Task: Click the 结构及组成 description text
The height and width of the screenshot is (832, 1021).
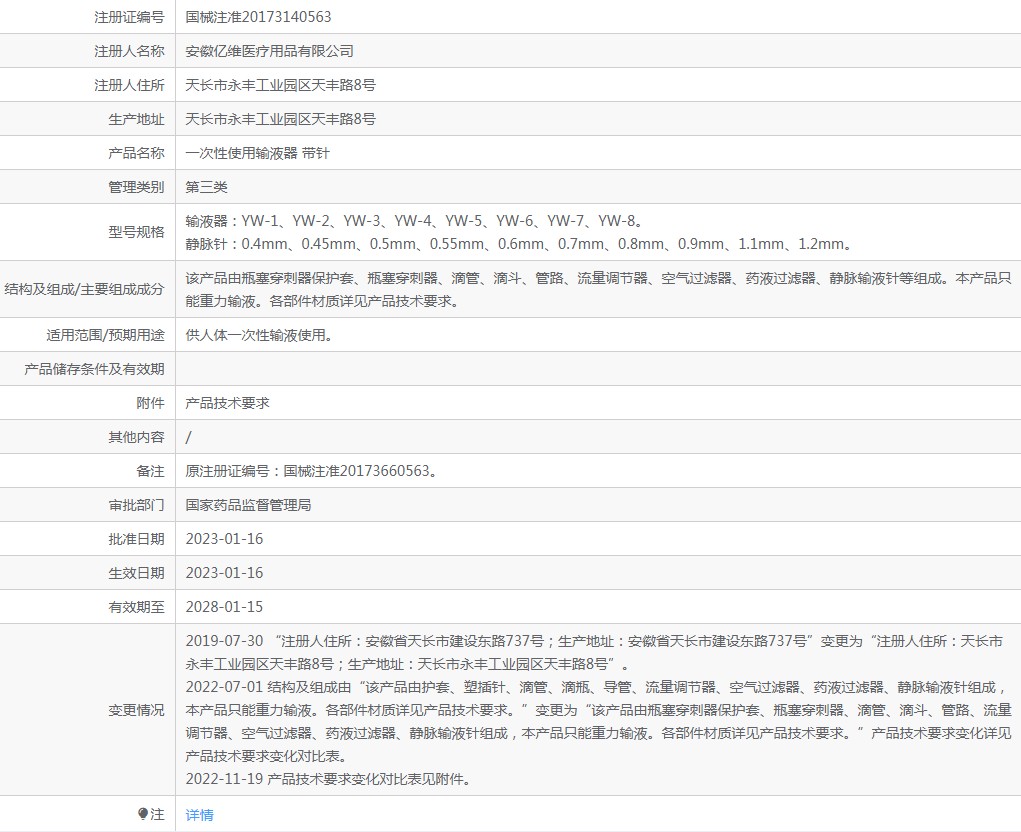Action: pyautogui.click(x=598, y=290)
